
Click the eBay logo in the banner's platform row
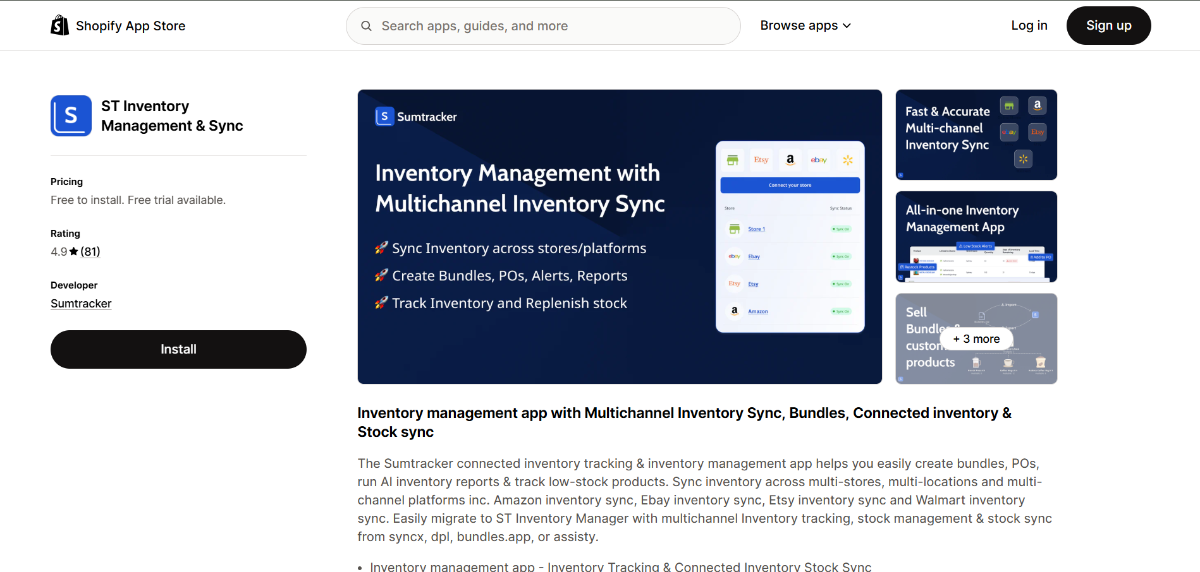pos(819,160)
